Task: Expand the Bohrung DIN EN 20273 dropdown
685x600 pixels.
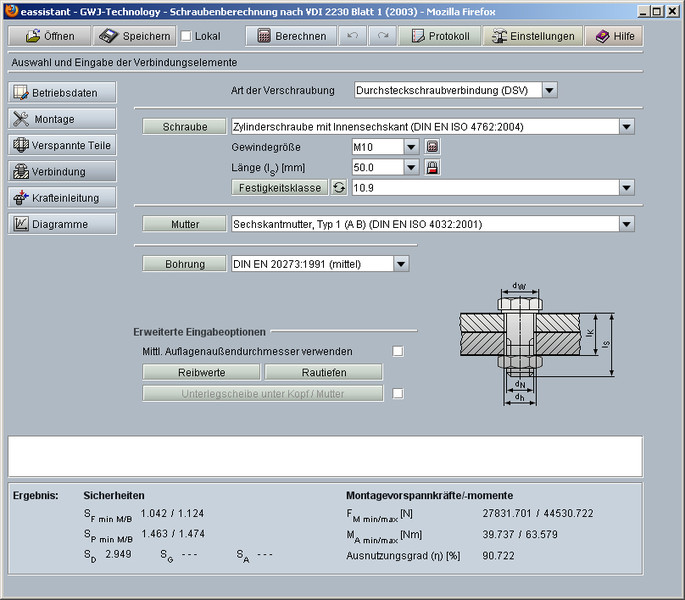Action: (401, 264)
